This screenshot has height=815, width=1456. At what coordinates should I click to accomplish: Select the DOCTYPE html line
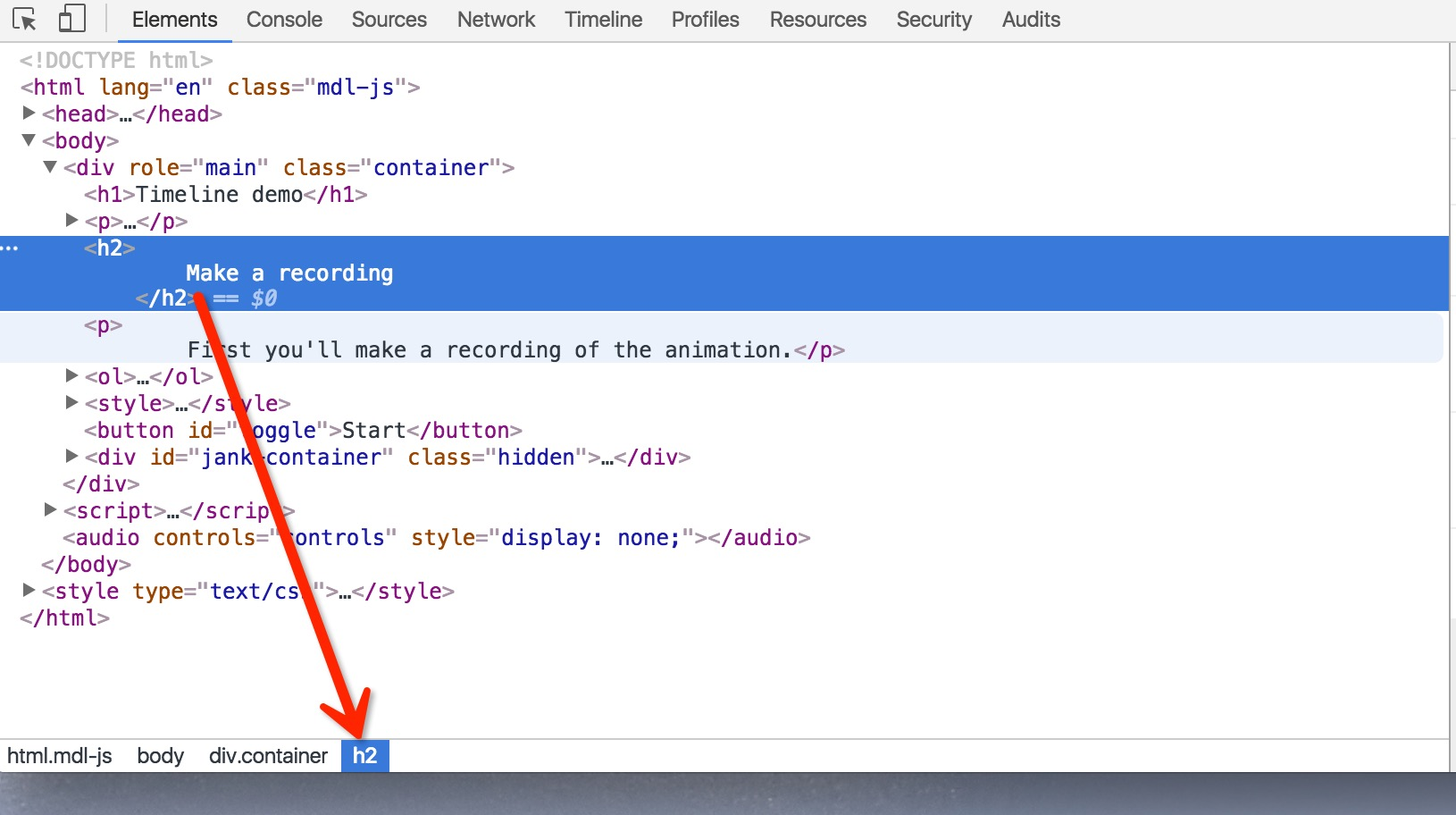pyautogui.click(x=116, y=60)
